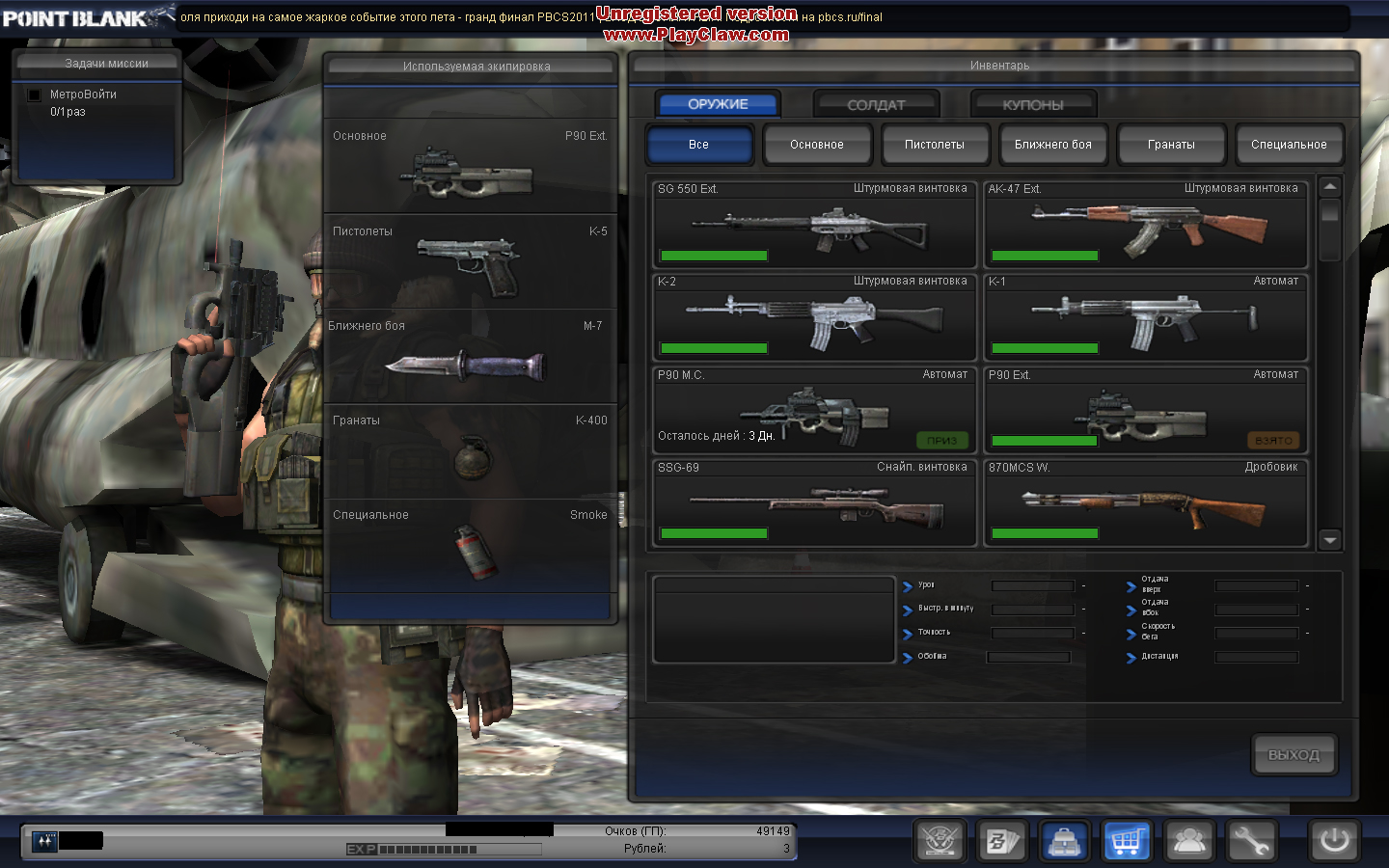Switch to the КУПОНЫ tab
Screen dimensions: 1389x868
tap(1033, 104)
